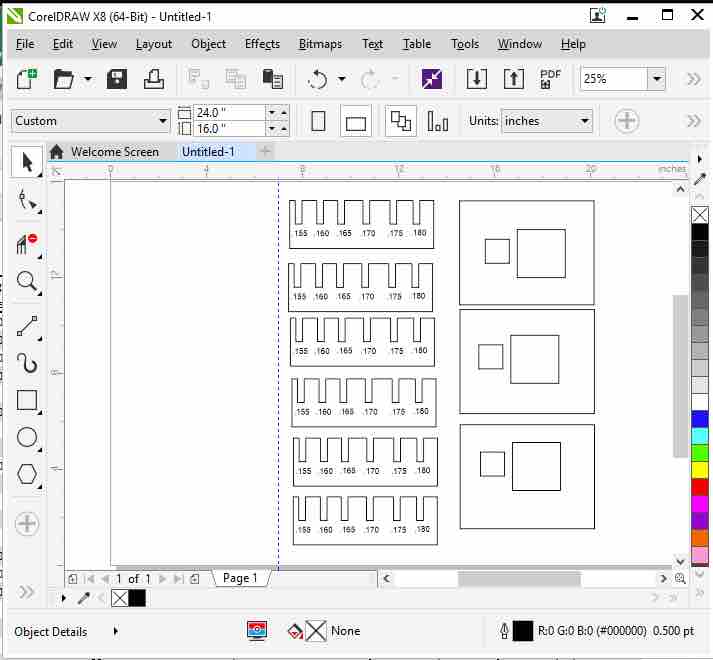The width and height of the screenshot is (713, 660).
Task: Click the page width 24.0 field
Action: click(x=230, y=112)
